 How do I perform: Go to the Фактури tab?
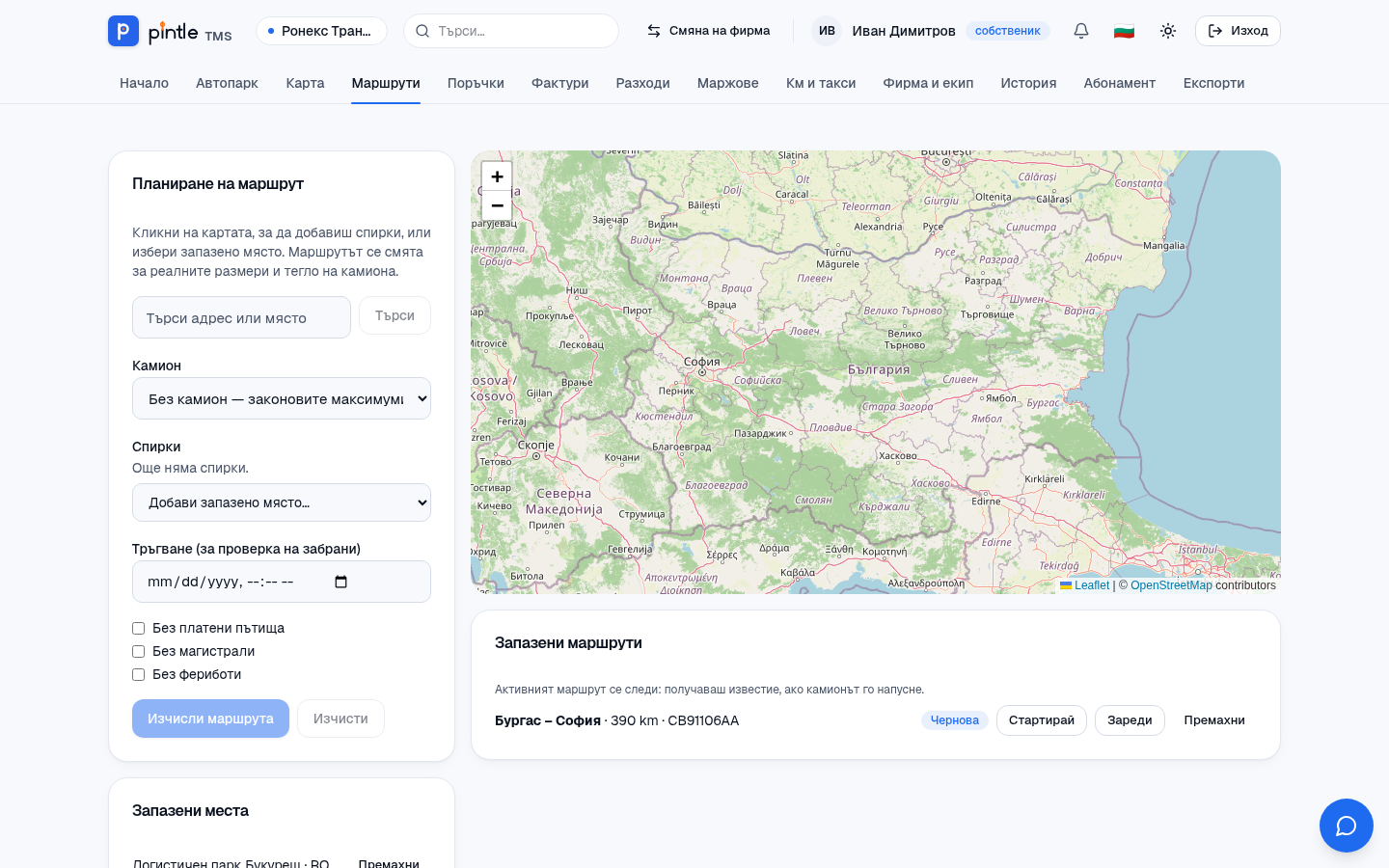pyautogui.click(x=559, y=83)
